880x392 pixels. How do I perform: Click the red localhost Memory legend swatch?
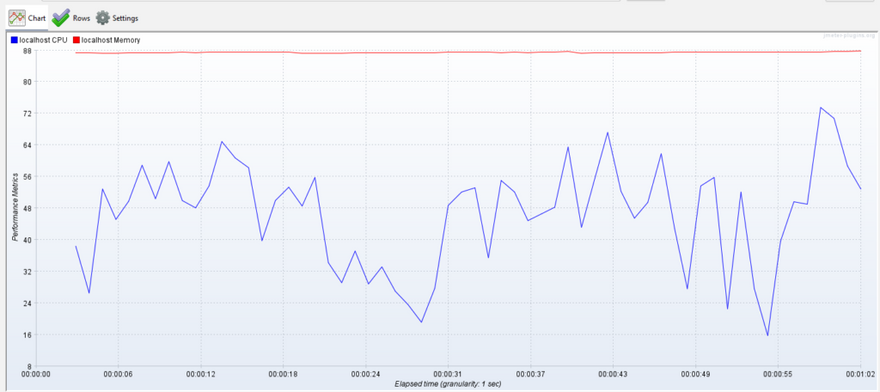point(76,40)
